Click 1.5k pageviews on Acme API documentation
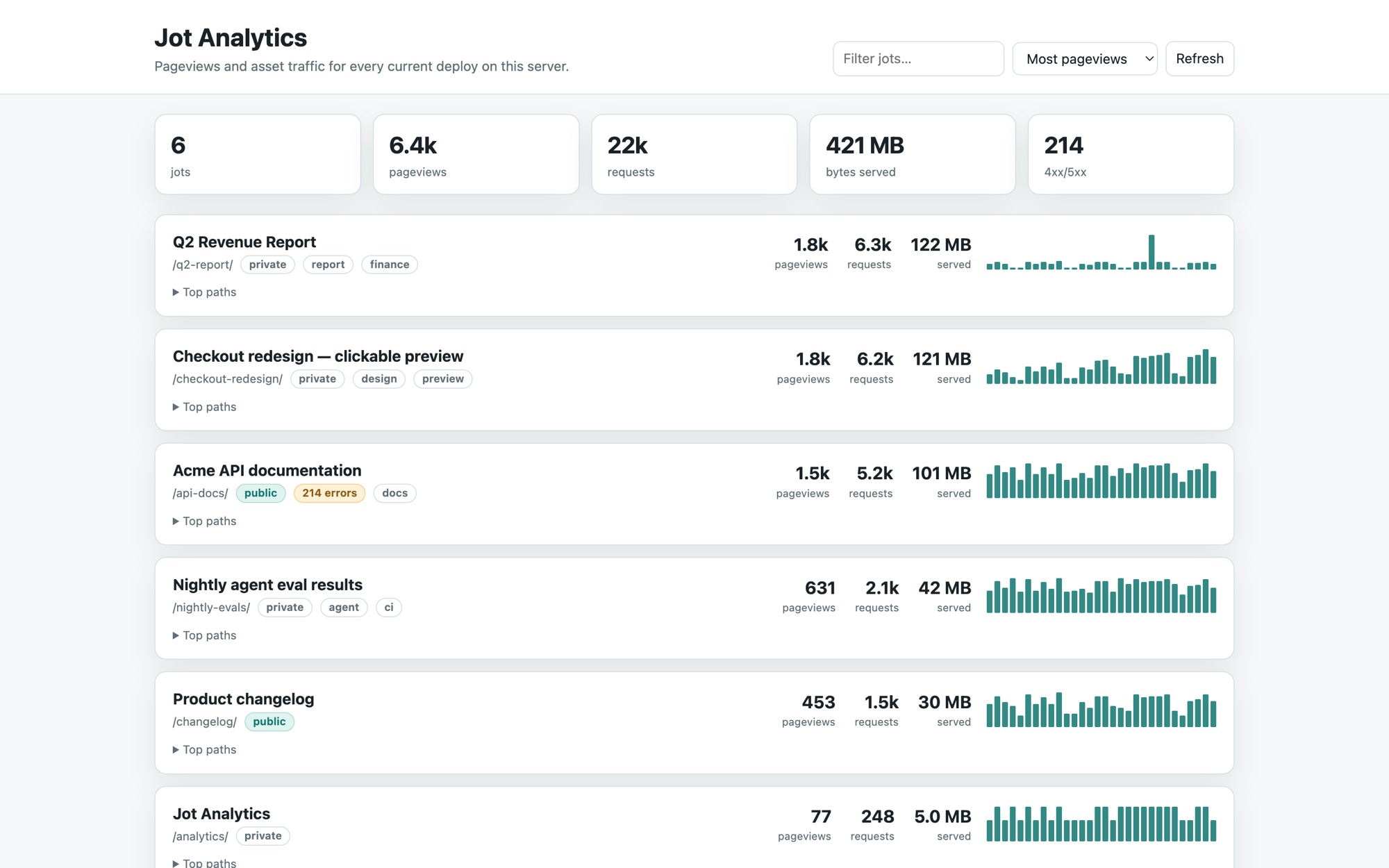This screenshot has height=868, width=1389. 803,482
